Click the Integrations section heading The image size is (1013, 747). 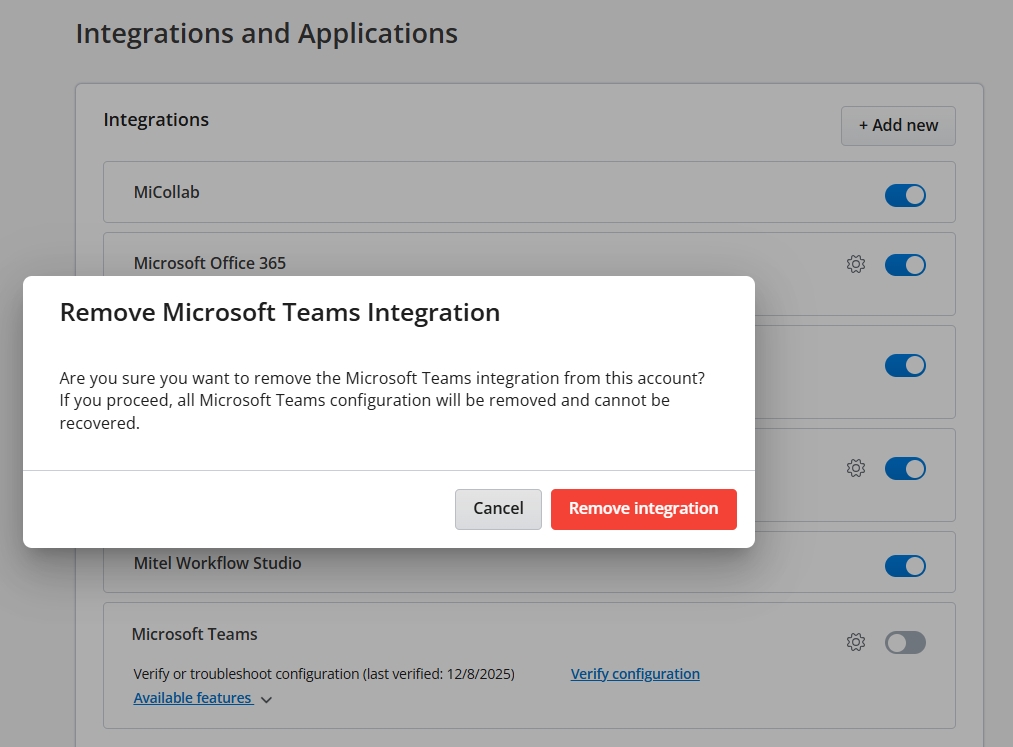pyautogui.click(x=156, y=120)
